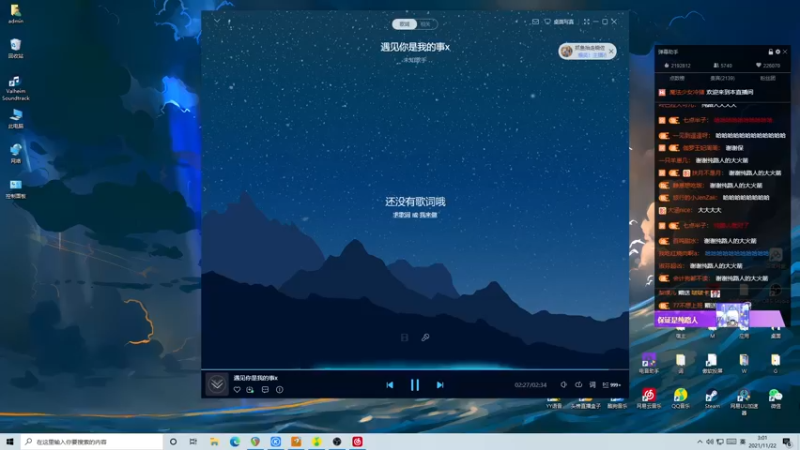The height and width of the screenshot is (450, 800).
Task: Click the song title 遇见你是我的事x in player bar
Action: pyautogui.click(x=256, y=378)
